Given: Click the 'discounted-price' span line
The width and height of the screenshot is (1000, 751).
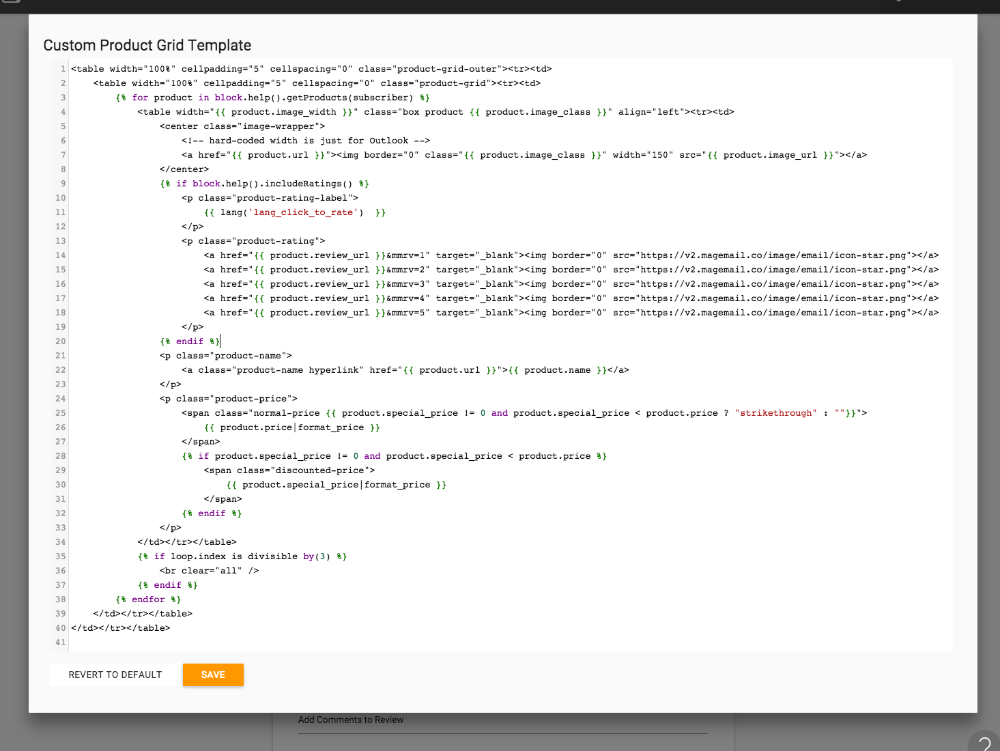Looking at the screenshot, I should (289, 470).
